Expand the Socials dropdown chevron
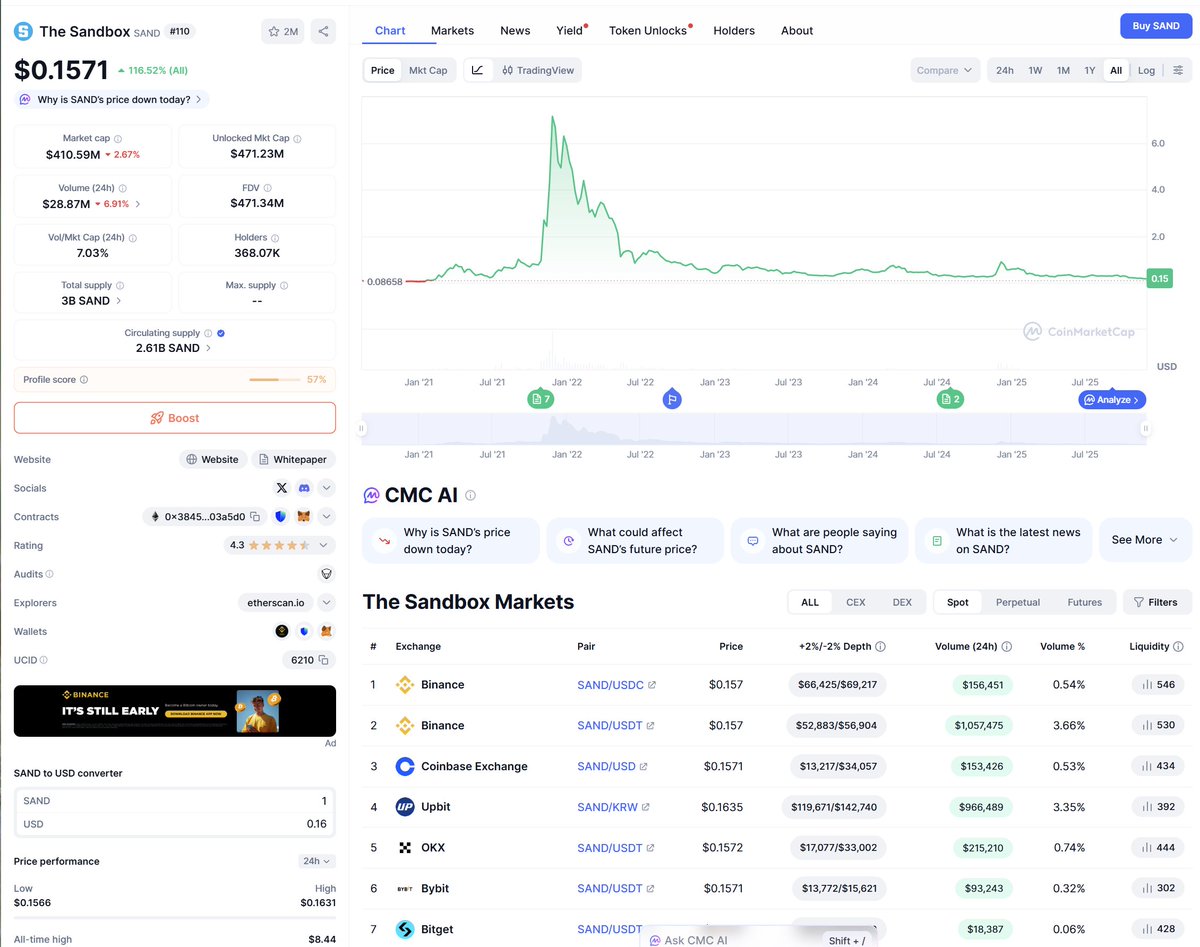1200x947 pixels. (326, 488)
